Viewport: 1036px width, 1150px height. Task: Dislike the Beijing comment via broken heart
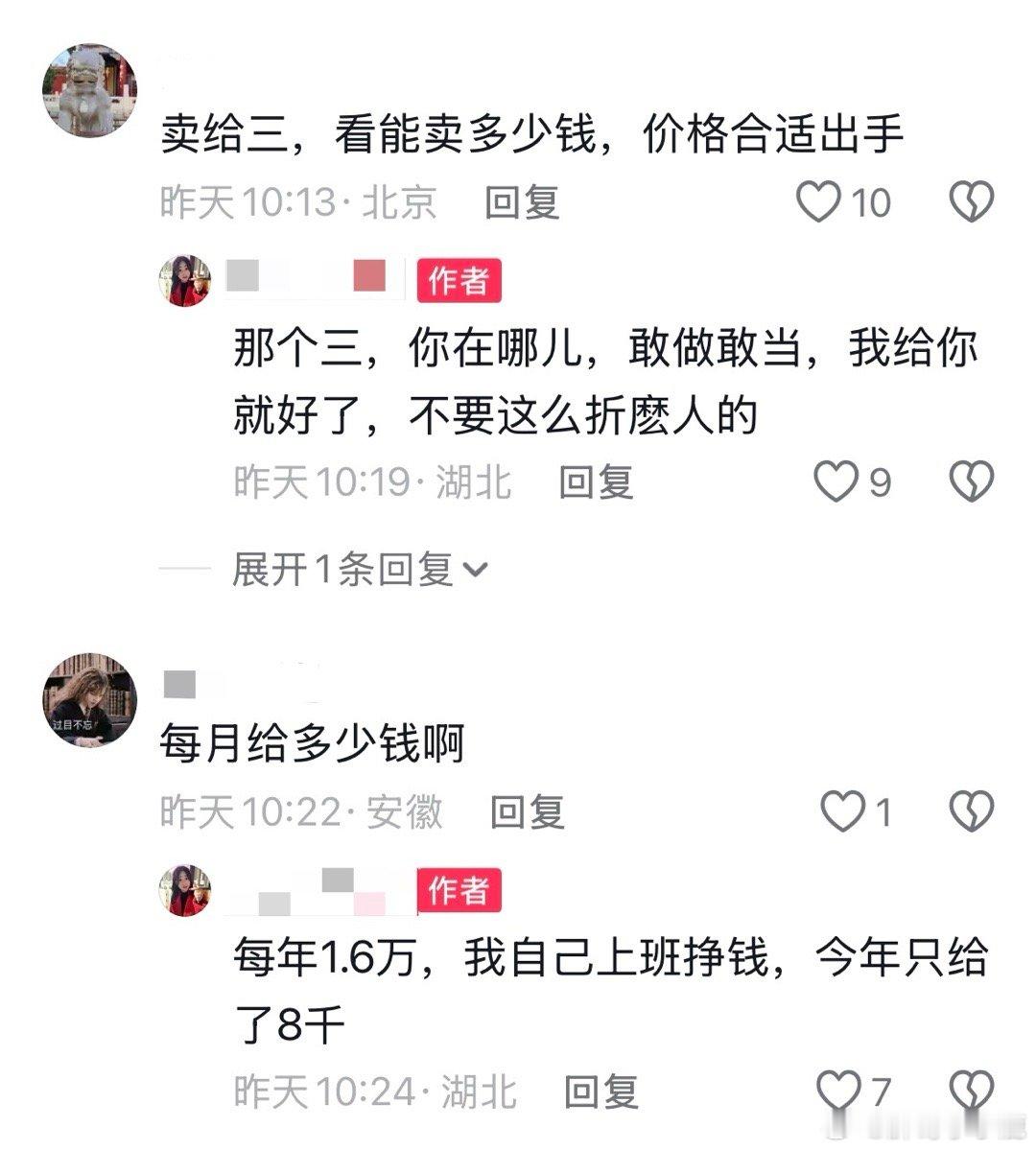[x=972, y=201]
